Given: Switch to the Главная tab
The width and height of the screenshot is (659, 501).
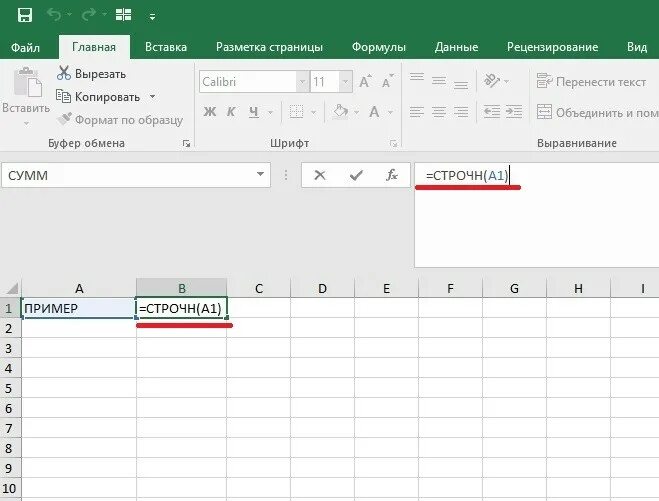Looking at the screenshot, I should coord(94,47).
